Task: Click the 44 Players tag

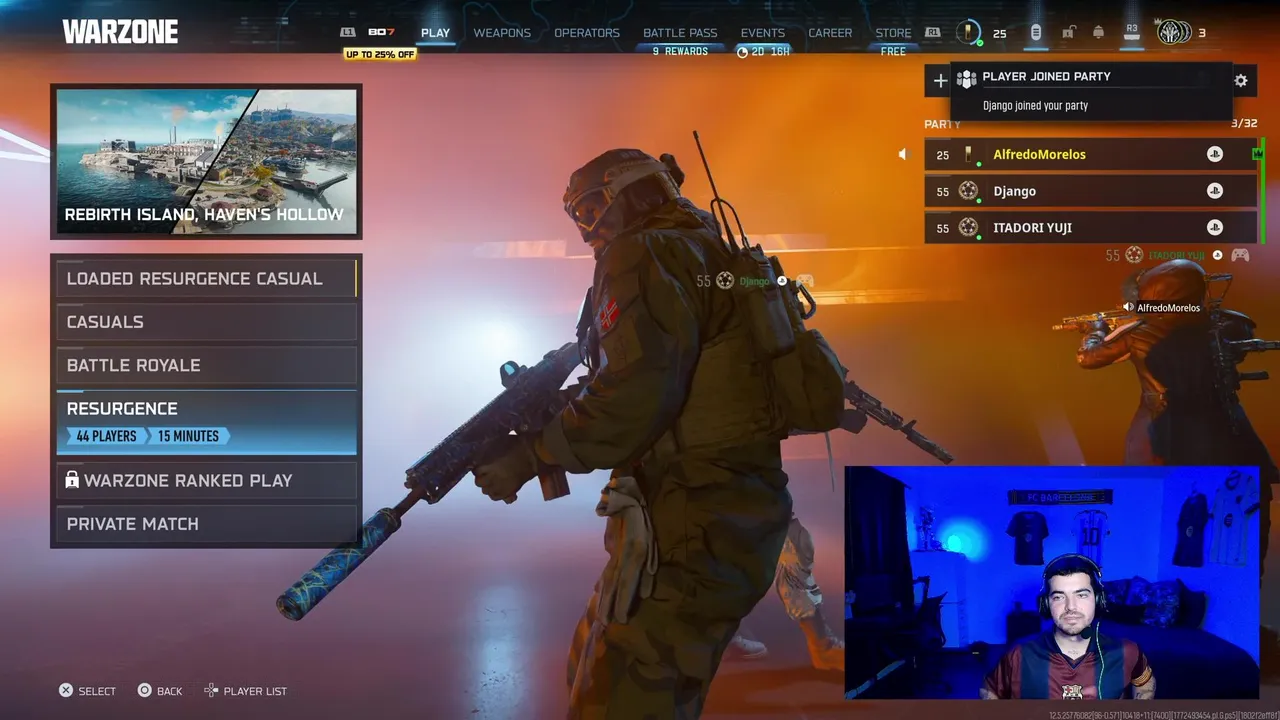Action: click(106, 436)
